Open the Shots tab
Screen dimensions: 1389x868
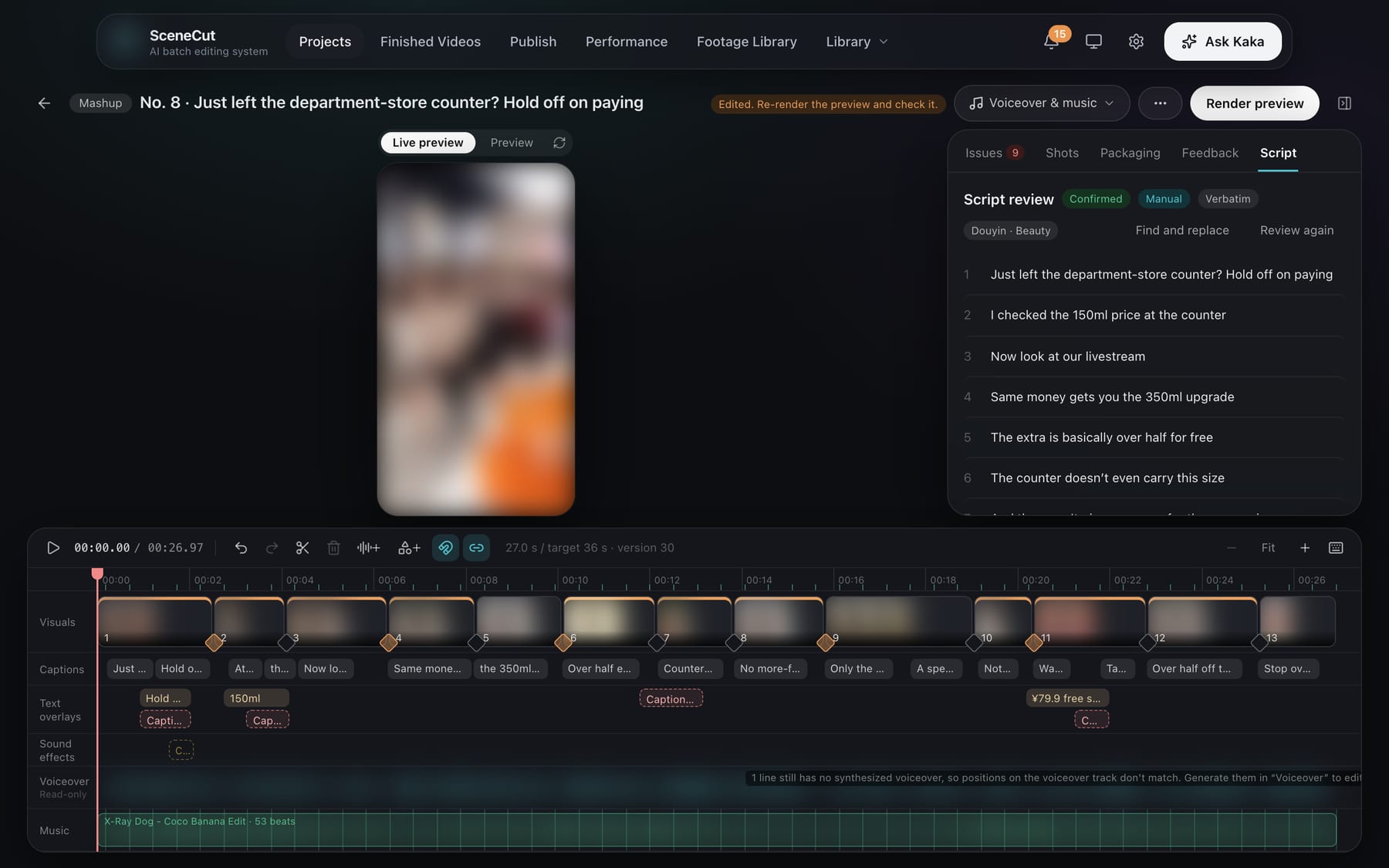coord(1062,153)
